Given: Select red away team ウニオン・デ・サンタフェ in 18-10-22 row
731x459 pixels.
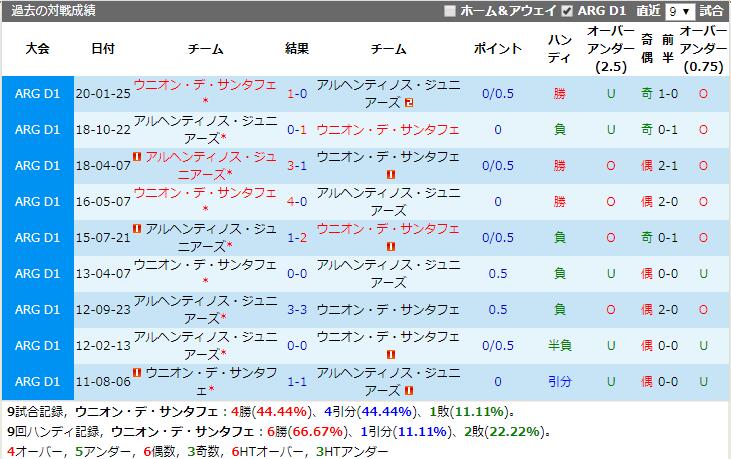Looking at the screenshot, I should pyautogui.click(x=388, y=130).
